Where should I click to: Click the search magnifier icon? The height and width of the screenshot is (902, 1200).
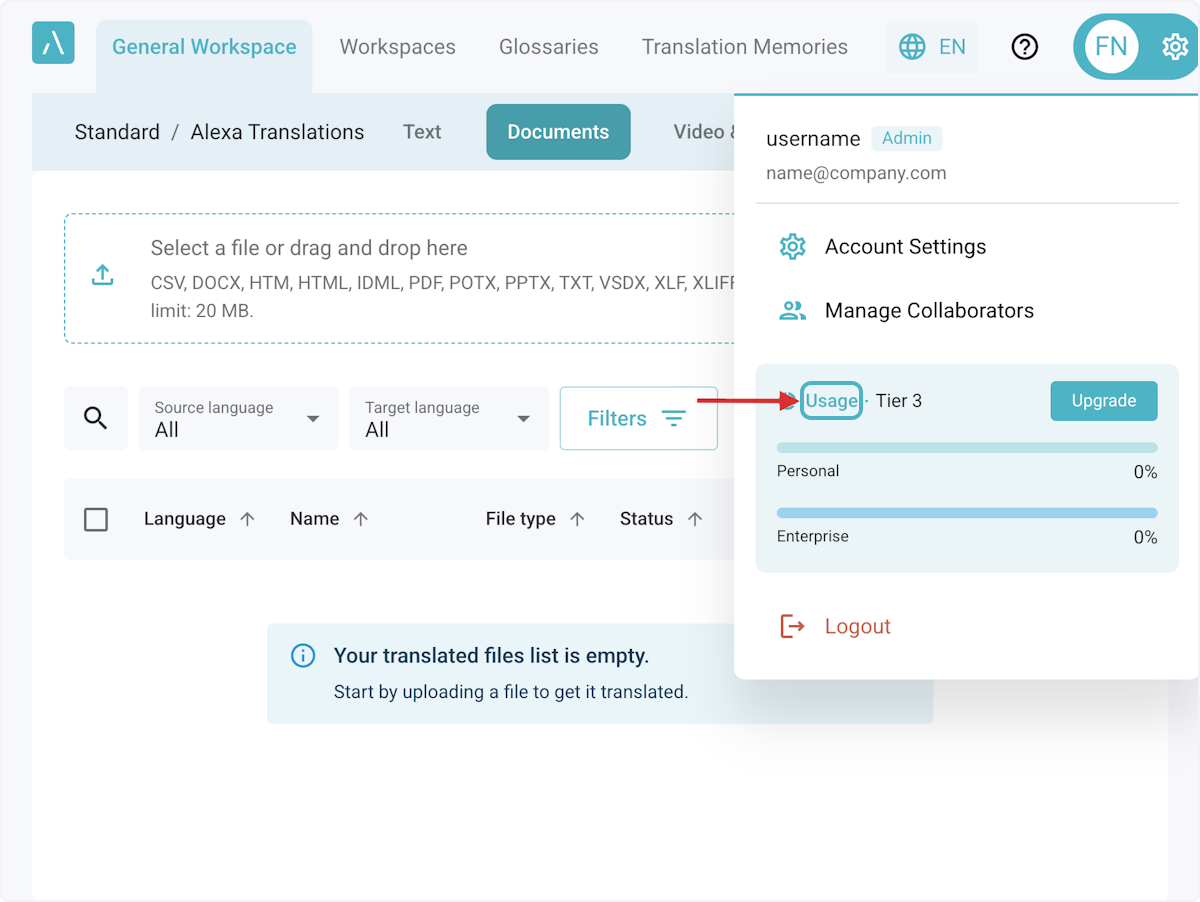(x=96, y=418)
